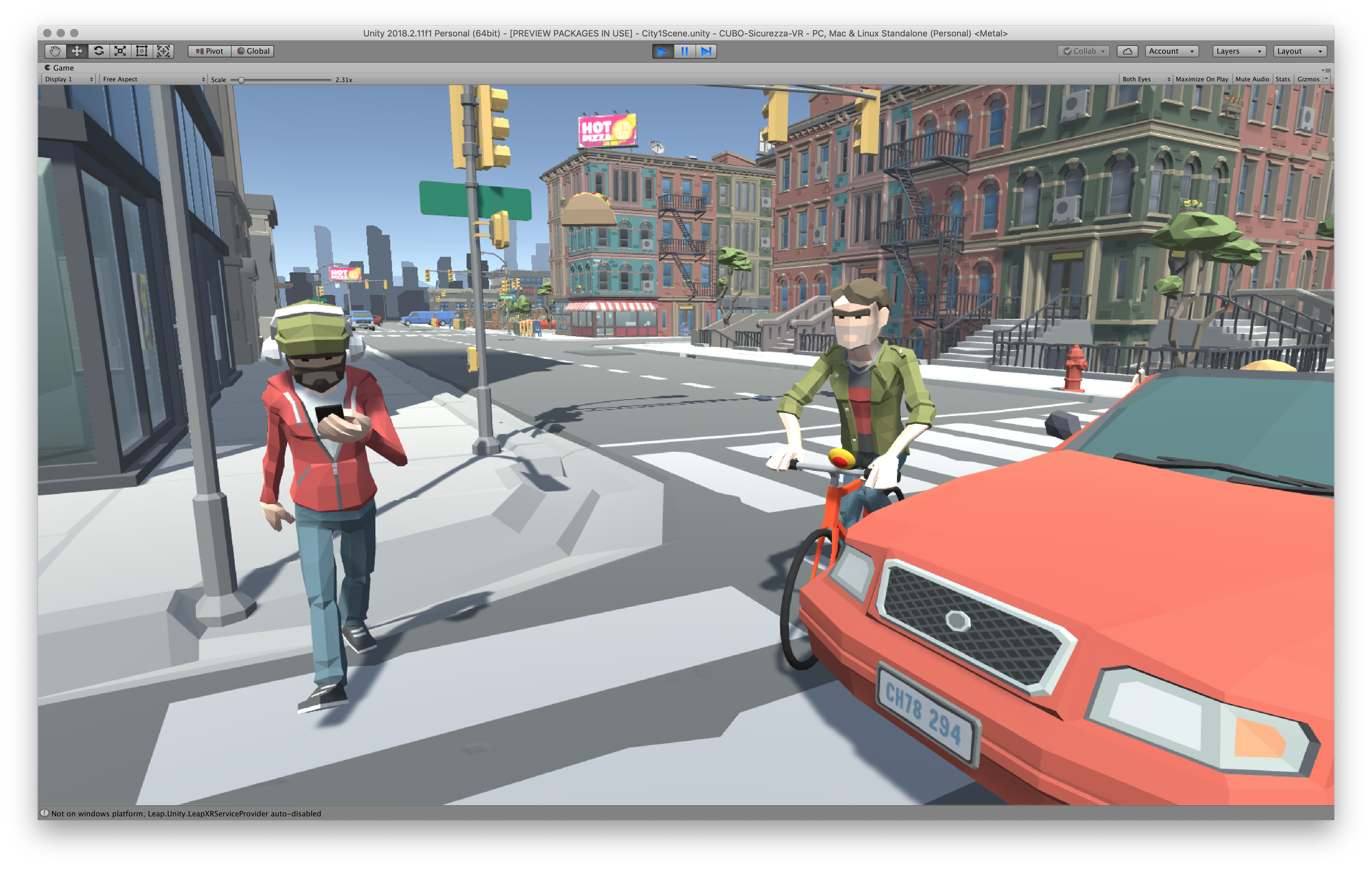Screen dimensions: 1372x870
Task: Select the Move tool
Action: [x=76, y=51]
